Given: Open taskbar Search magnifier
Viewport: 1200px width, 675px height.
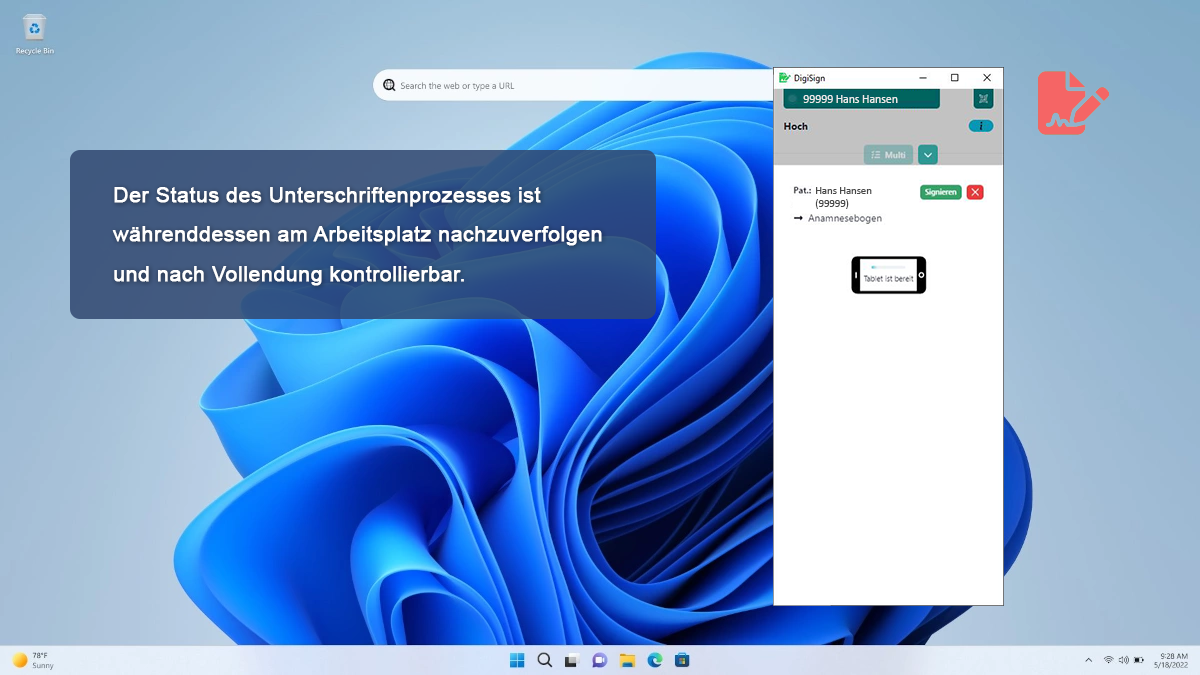Looking at the screenshot, I should (545, 660).
